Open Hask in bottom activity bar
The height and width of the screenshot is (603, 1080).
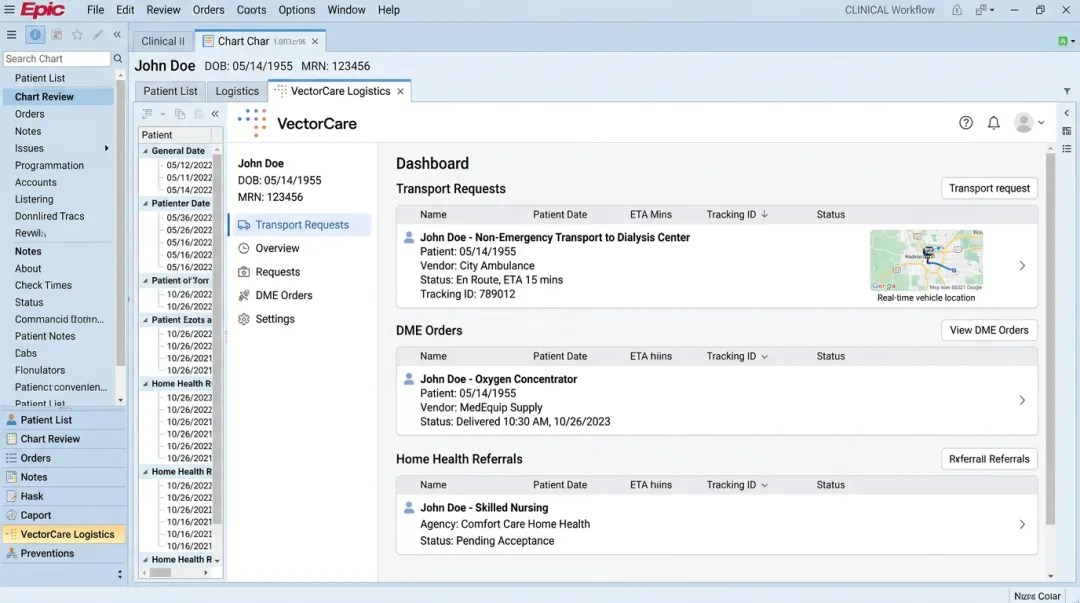coord(63,496)
